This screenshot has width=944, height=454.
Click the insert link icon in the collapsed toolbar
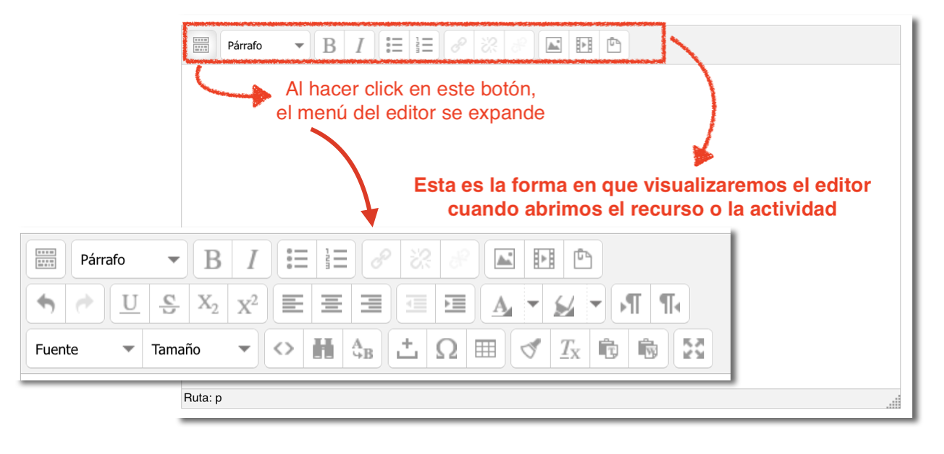[459, 45]
